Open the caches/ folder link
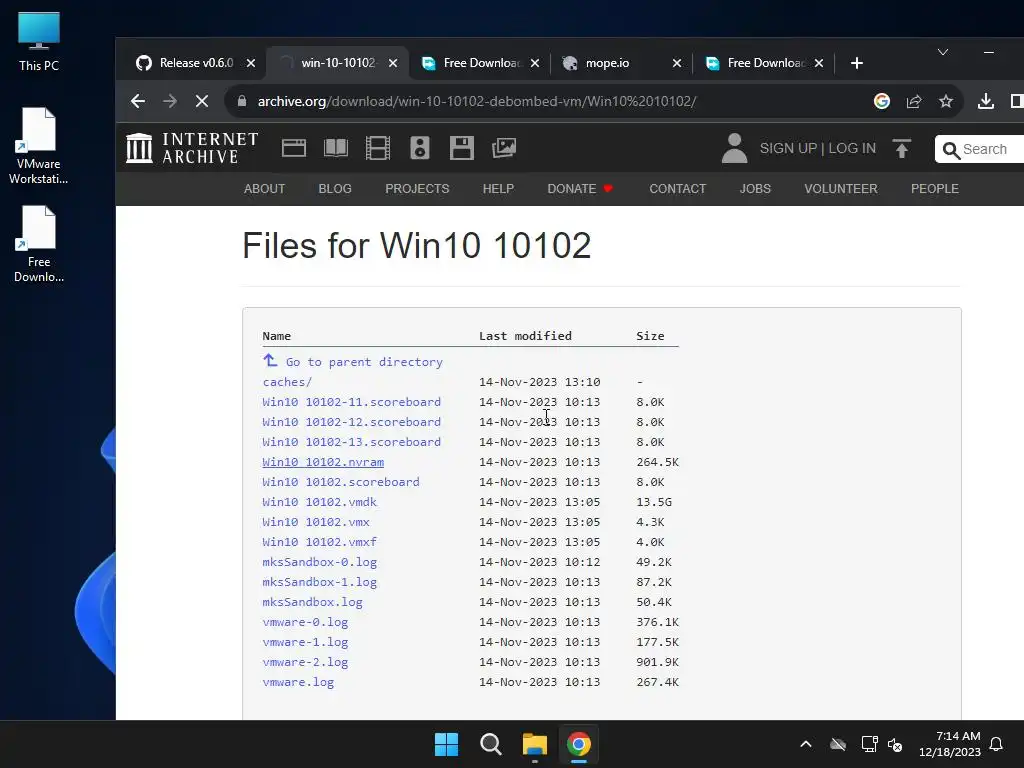The width and height of the screenshot is (1024, 768). point(287,382)
